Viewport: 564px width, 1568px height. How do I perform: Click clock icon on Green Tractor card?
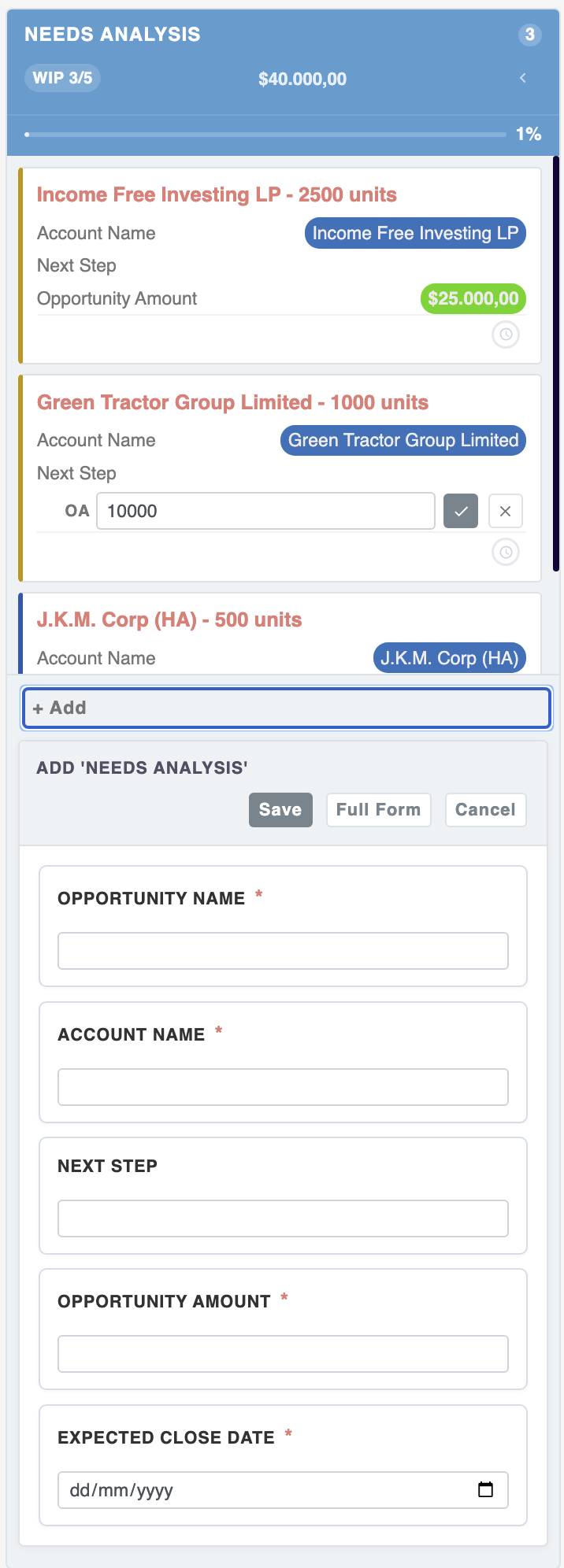point(506,552)
